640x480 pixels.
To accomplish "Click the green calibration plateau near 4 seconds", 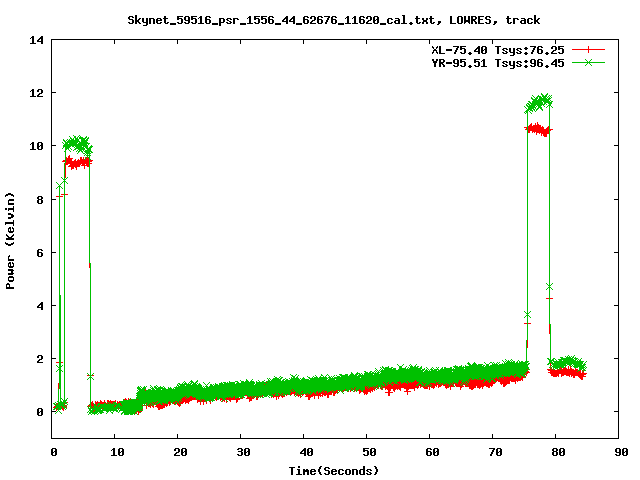I will click(x=77, y=145).
